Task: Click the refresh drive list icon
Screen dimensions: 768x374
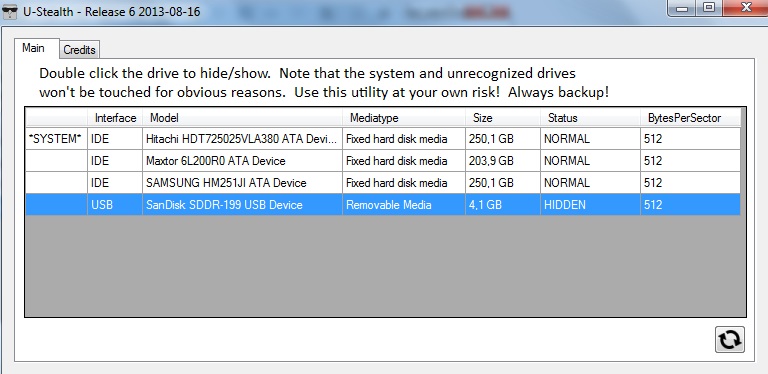Action: [x=730, y=339]
